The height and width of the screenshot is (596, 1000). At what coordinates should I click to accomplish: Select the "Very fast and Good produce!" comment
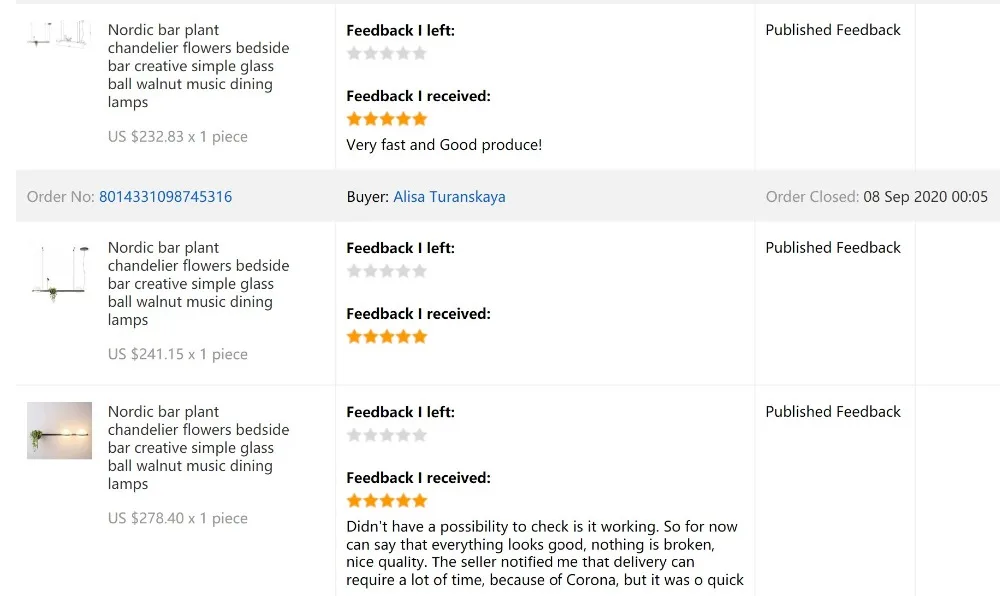tap(444, 145)
